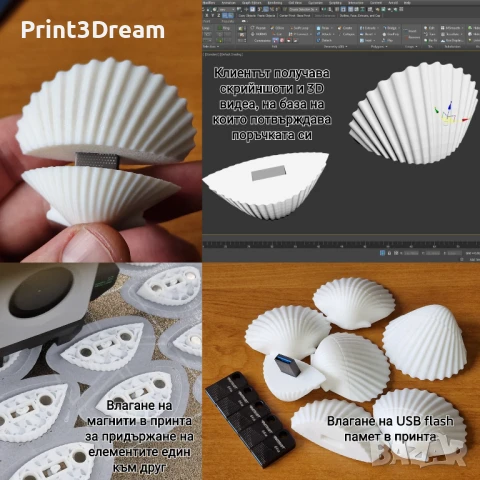Select the Inset tool
The width and height of the screenshot is (480, 480).
(366, 40)
